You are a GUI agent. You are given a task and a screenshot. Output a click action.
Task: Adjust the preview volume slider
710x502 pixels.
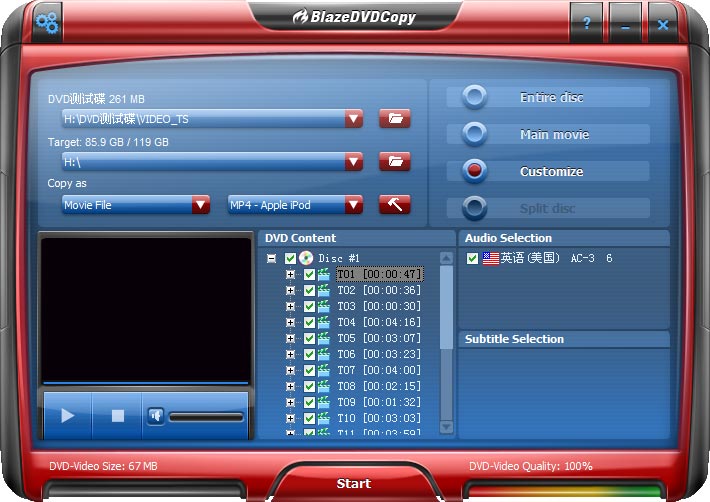[x=206, y=416]
